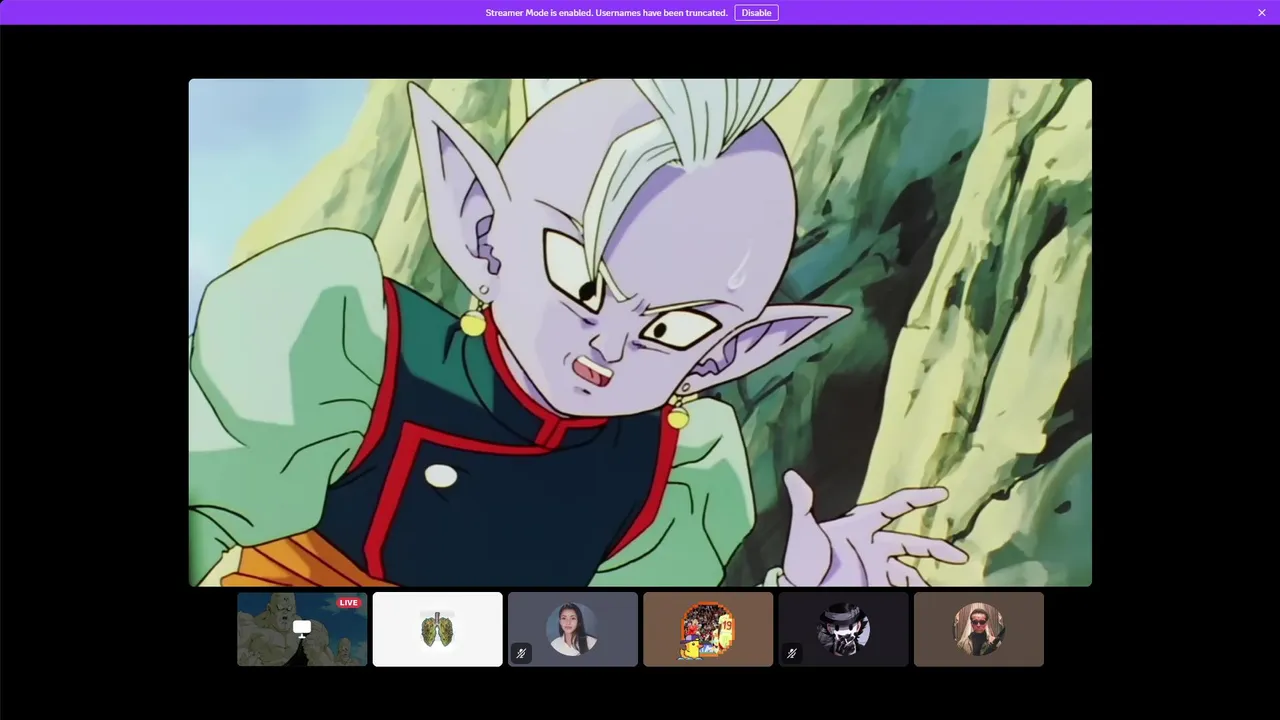Image resolution: width=1280 pixels, height=720 pixels.
Task: Click the pixel art crowd avatar
Action: click(x=708, y=630)
